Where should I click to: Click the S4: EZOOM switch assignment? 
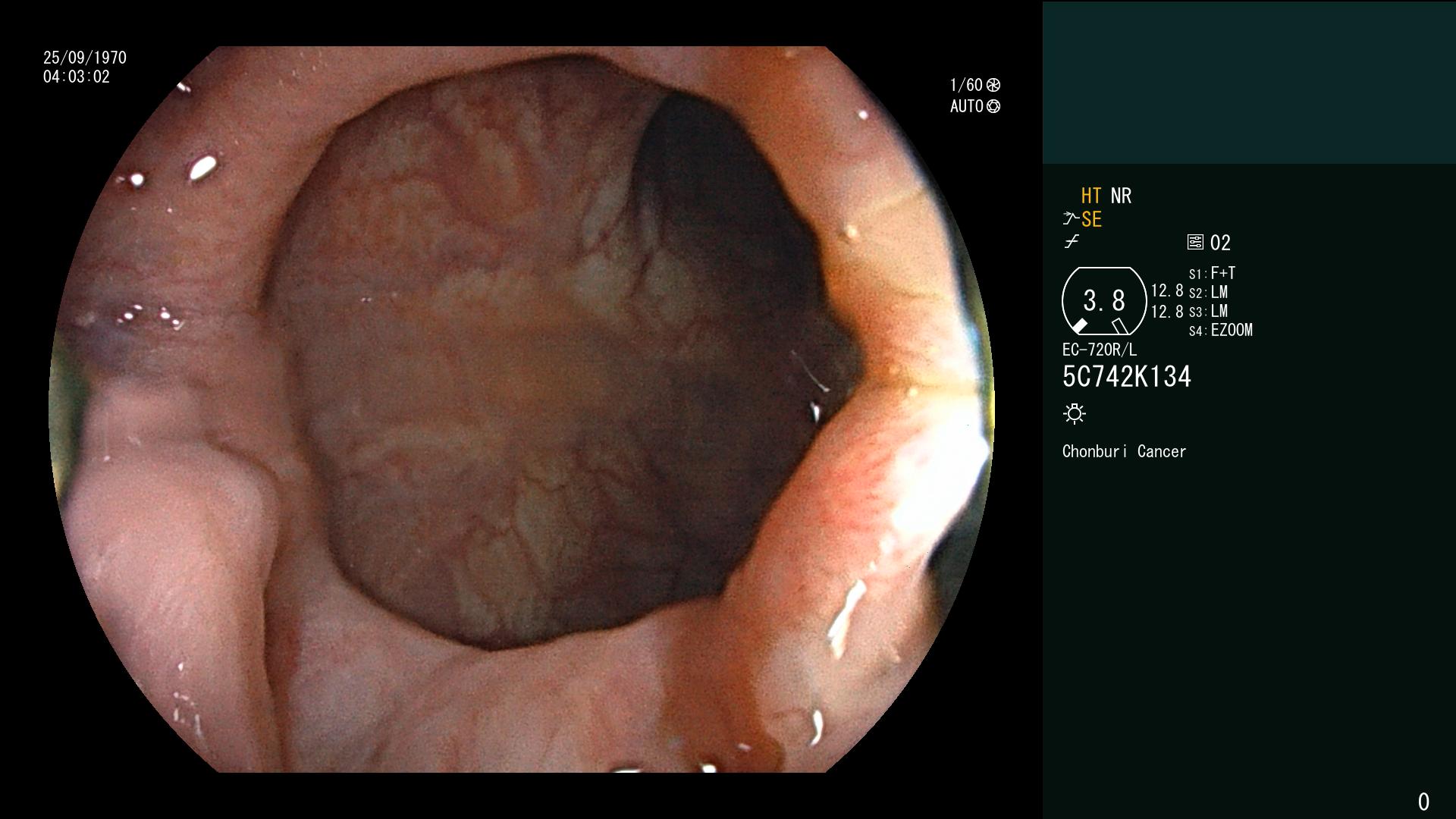tap(1221, 330)
